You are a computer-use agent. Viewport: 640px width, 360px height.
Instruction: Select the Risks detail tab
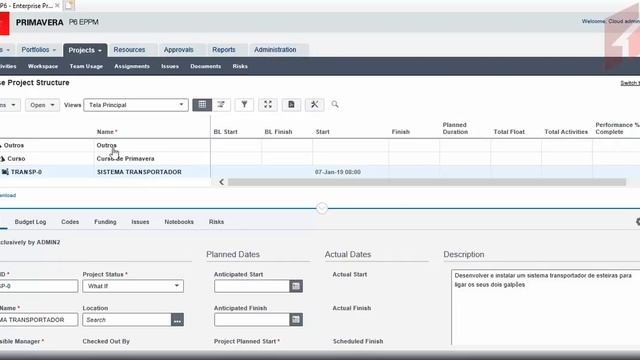click(216, 222)
